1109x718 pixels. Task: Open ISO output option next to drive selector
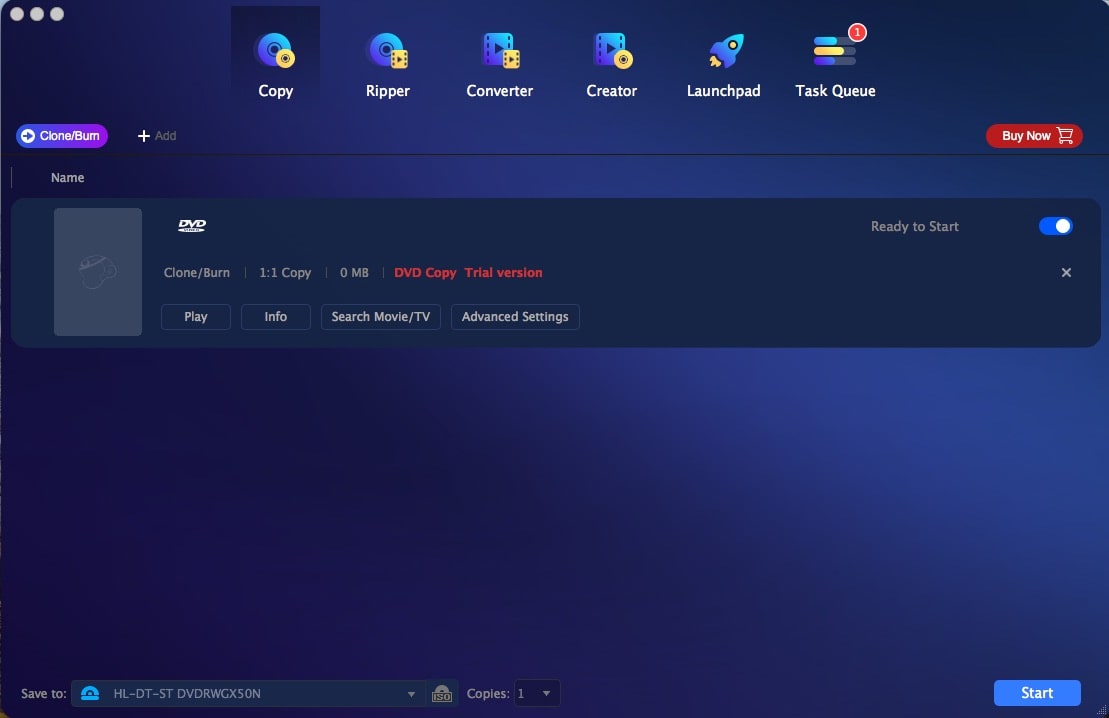[x=442, y=692]
